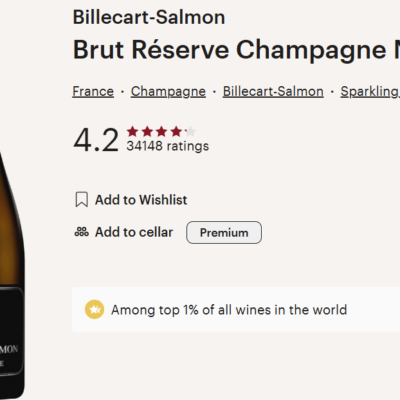Screen dimensions: 400x400
Task: Click the Billecart-Salmon winery name heading
Action: [x=149, y=17]
